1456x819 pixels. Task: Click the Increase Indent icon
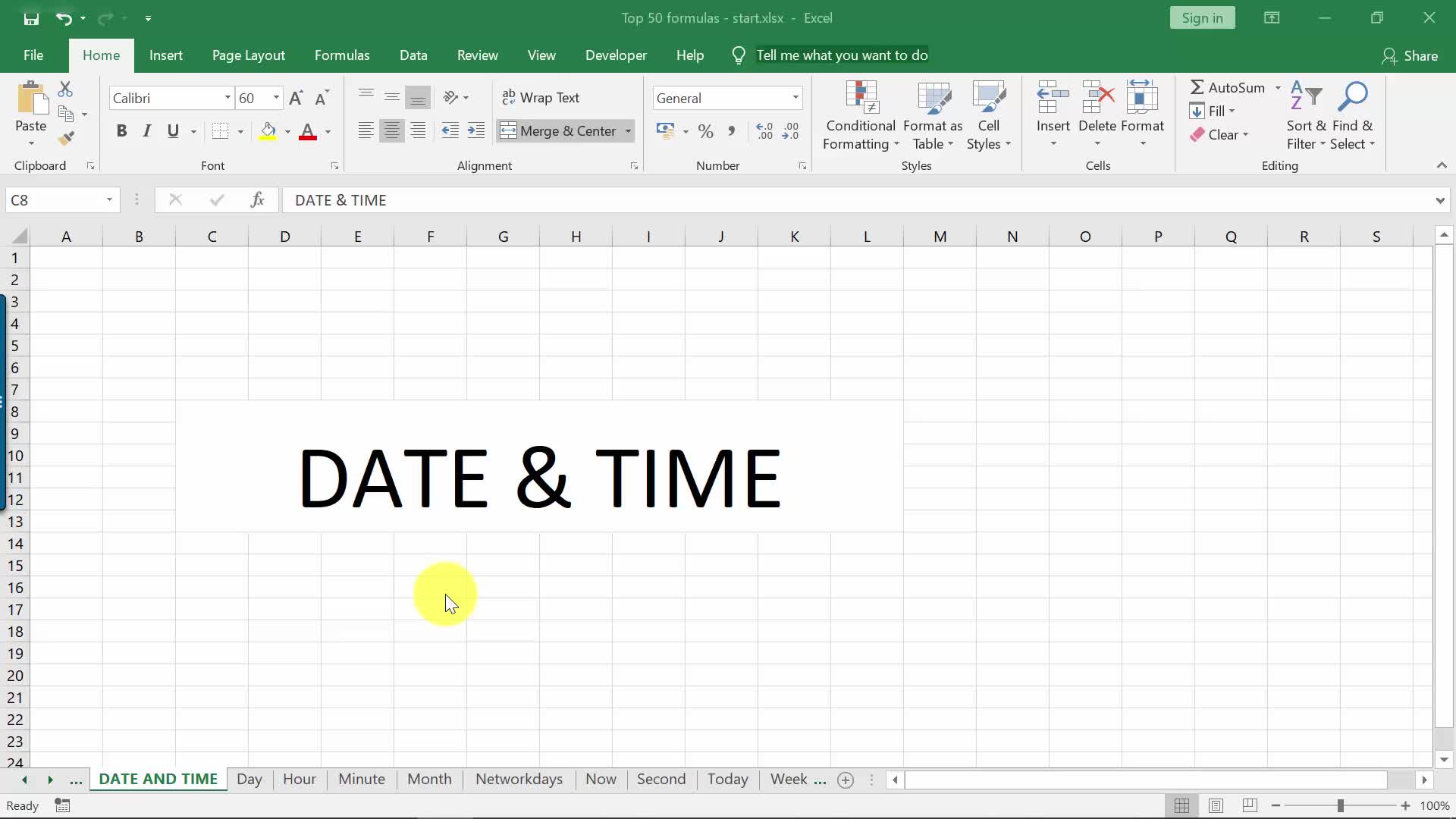click(x=475, y=130)
